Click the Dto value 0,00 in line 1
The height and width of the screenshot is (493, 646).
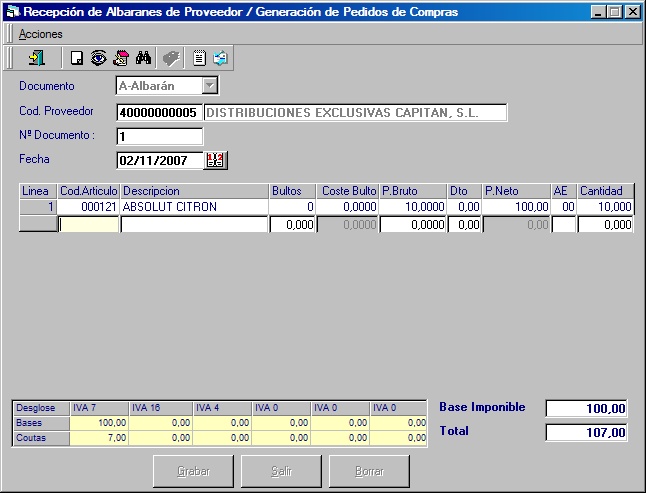click(464, 207)
